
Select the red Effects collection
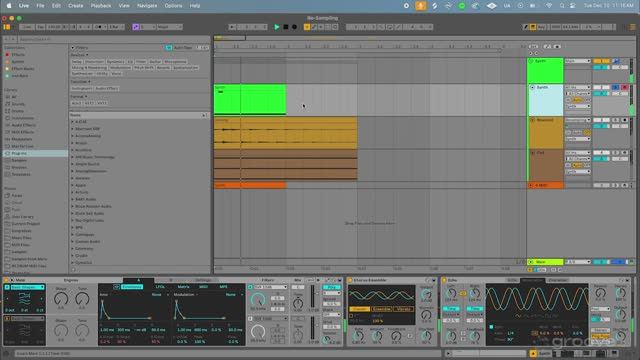coord(17,54)
